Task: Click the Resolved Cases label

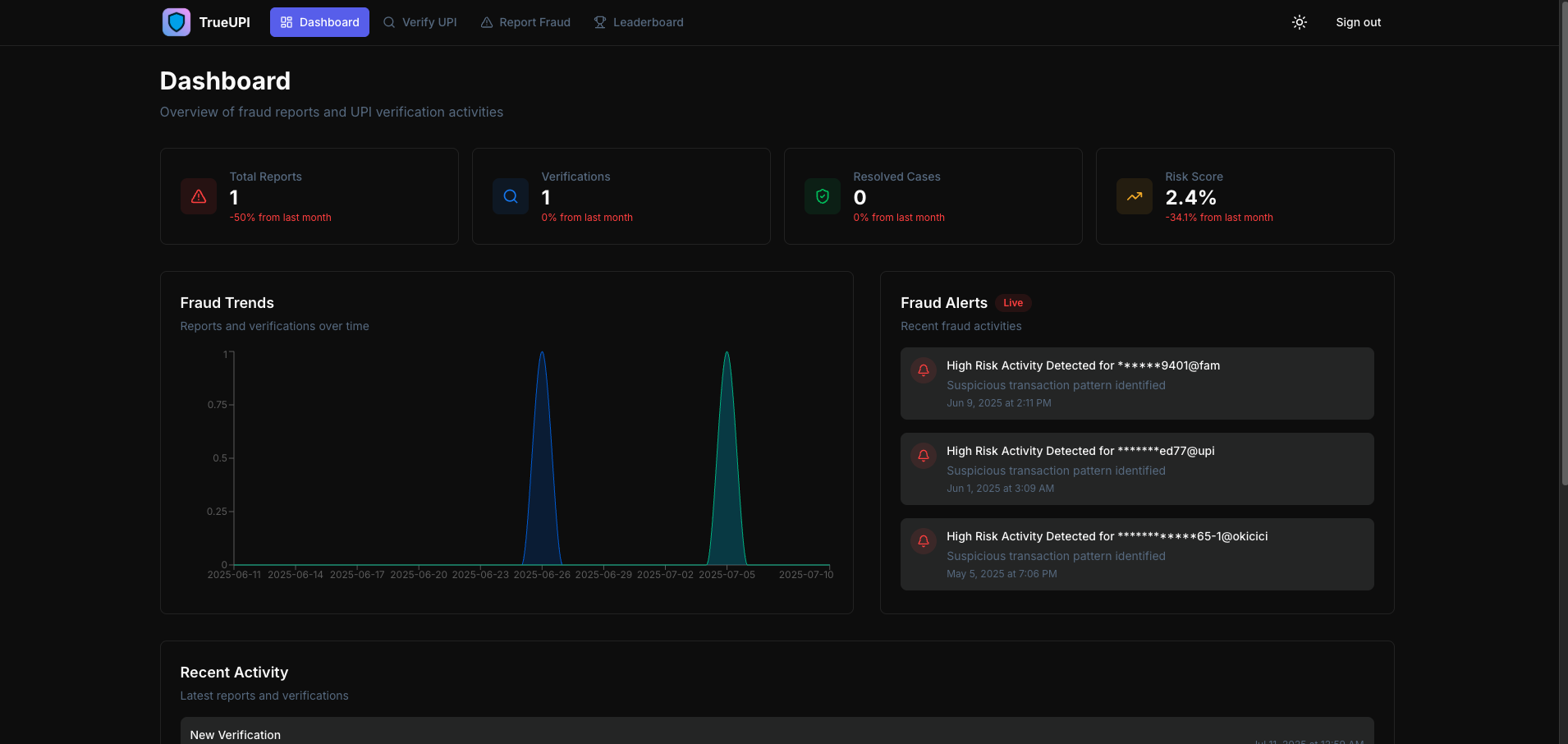Action: point(896,177)
